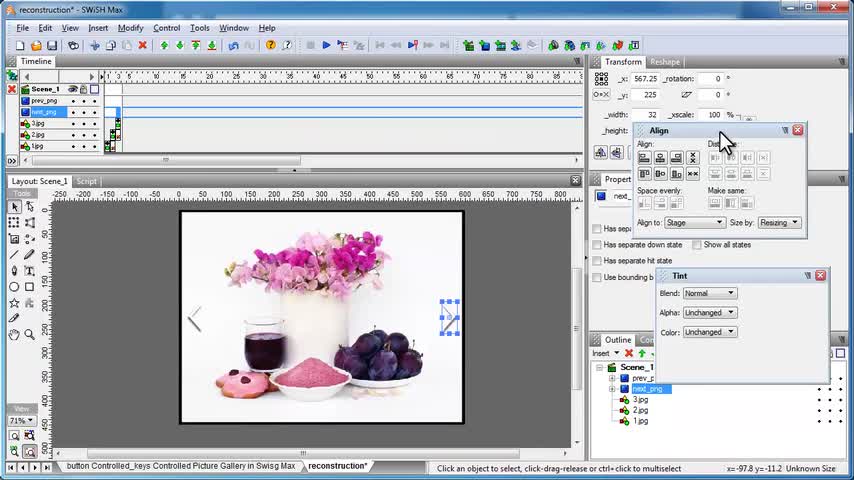The image size is (854, 480).
Task: Check the Show all states option
Action: (x=697, y=245)
